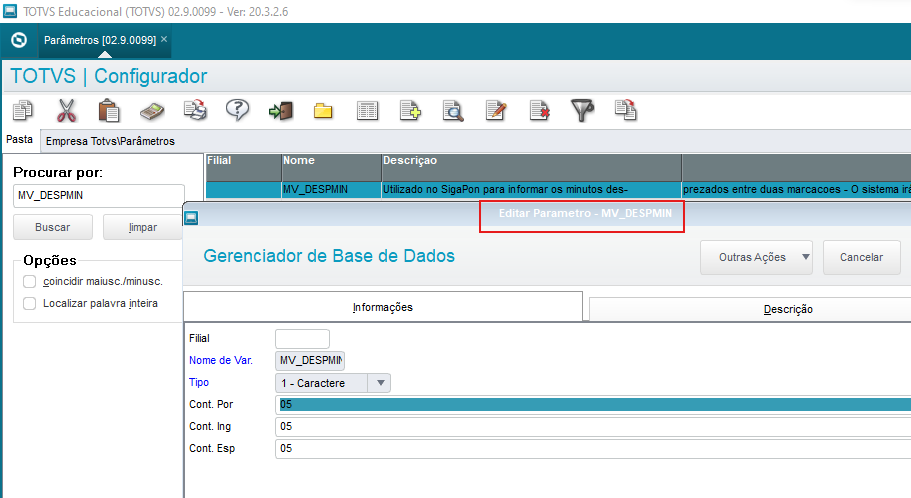Click the exit door icon
Screen dimensions: 911x498
tap(281, 110)
